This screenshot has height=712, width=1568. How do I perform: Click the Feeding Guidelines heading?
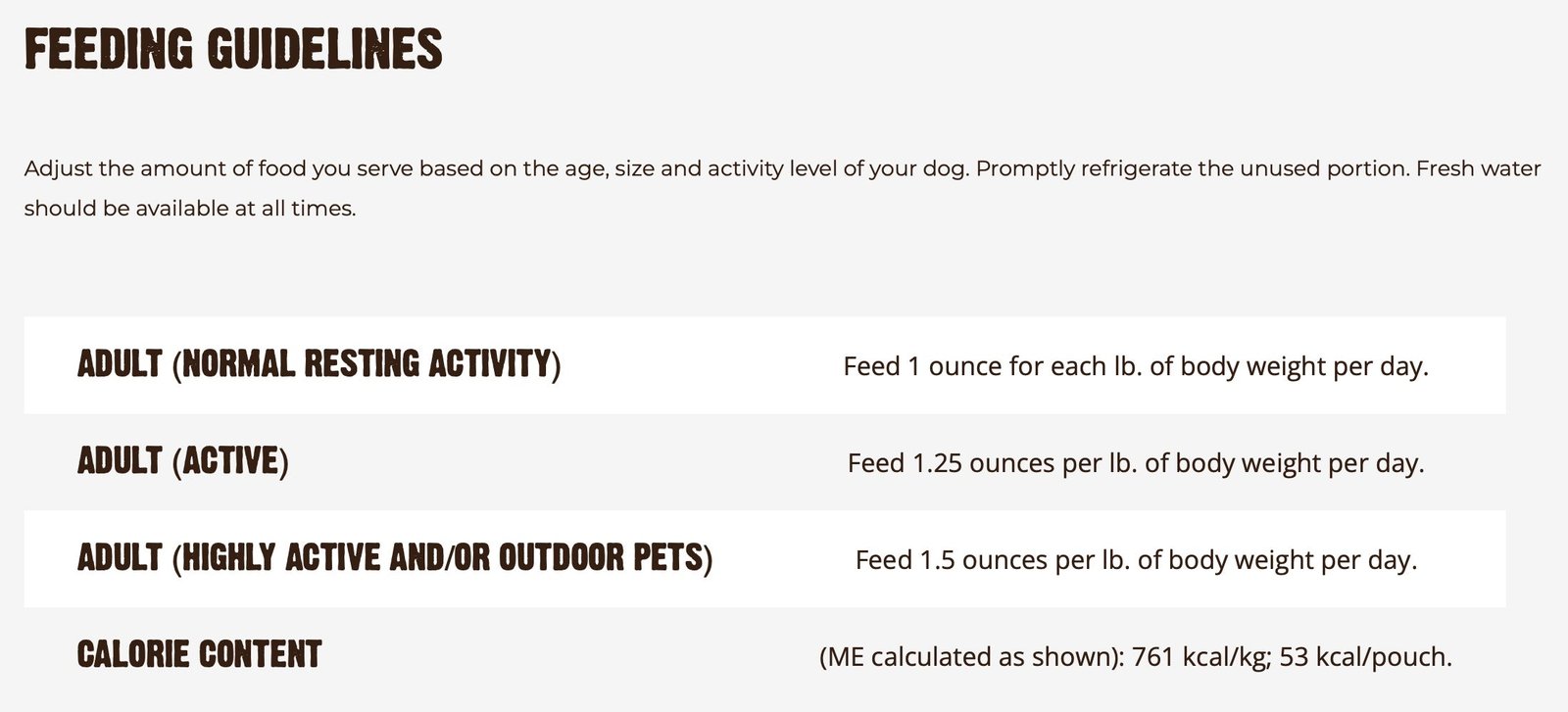233,49
